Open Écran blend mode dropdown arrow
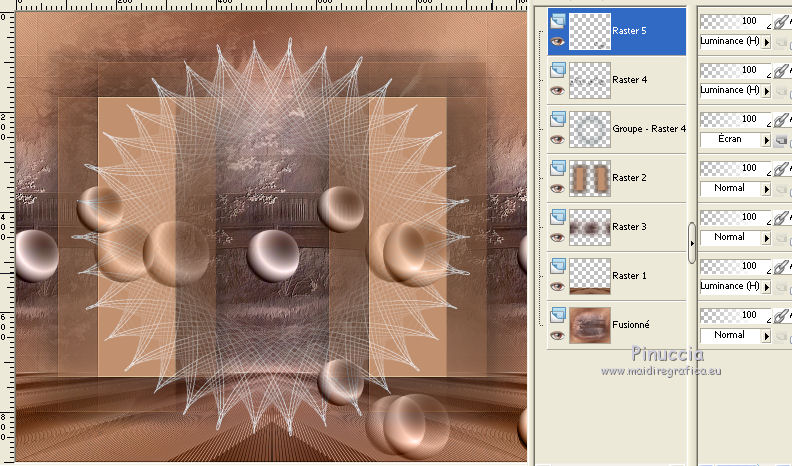This screenshot has height=466, width=792. 766,140
